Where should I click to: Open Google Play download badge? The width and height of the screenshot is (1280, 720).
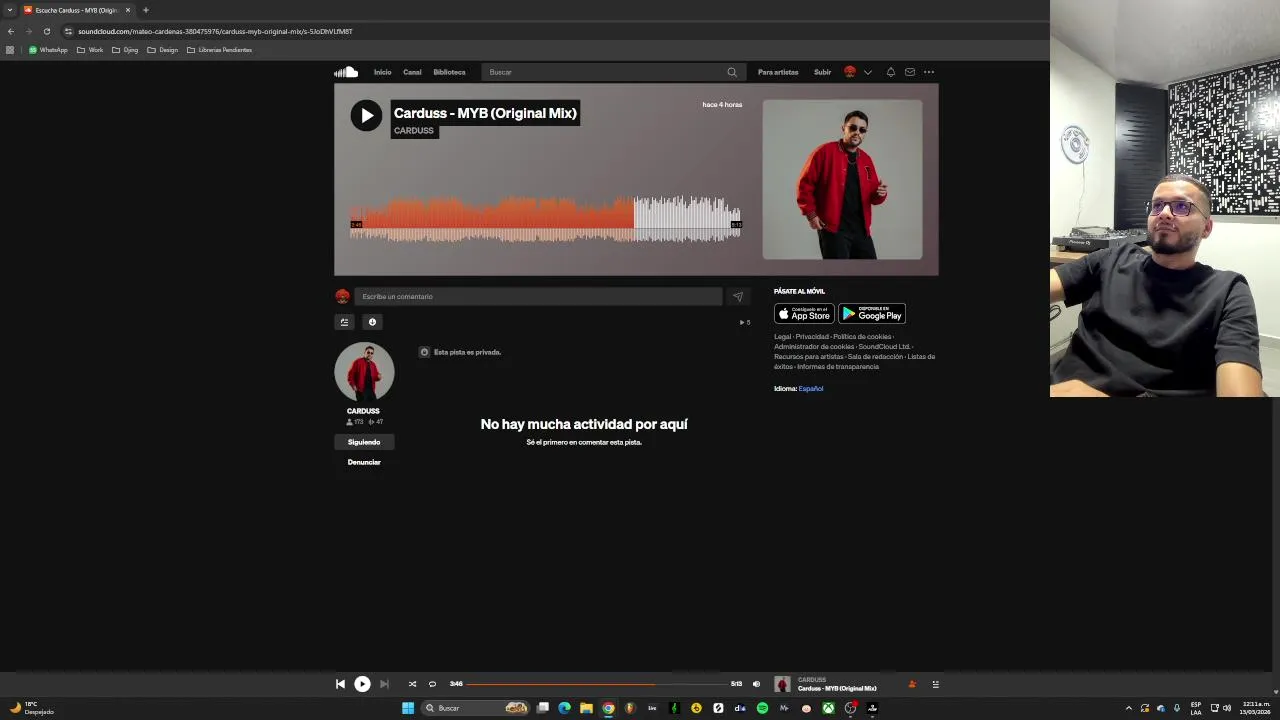point(872,313)
